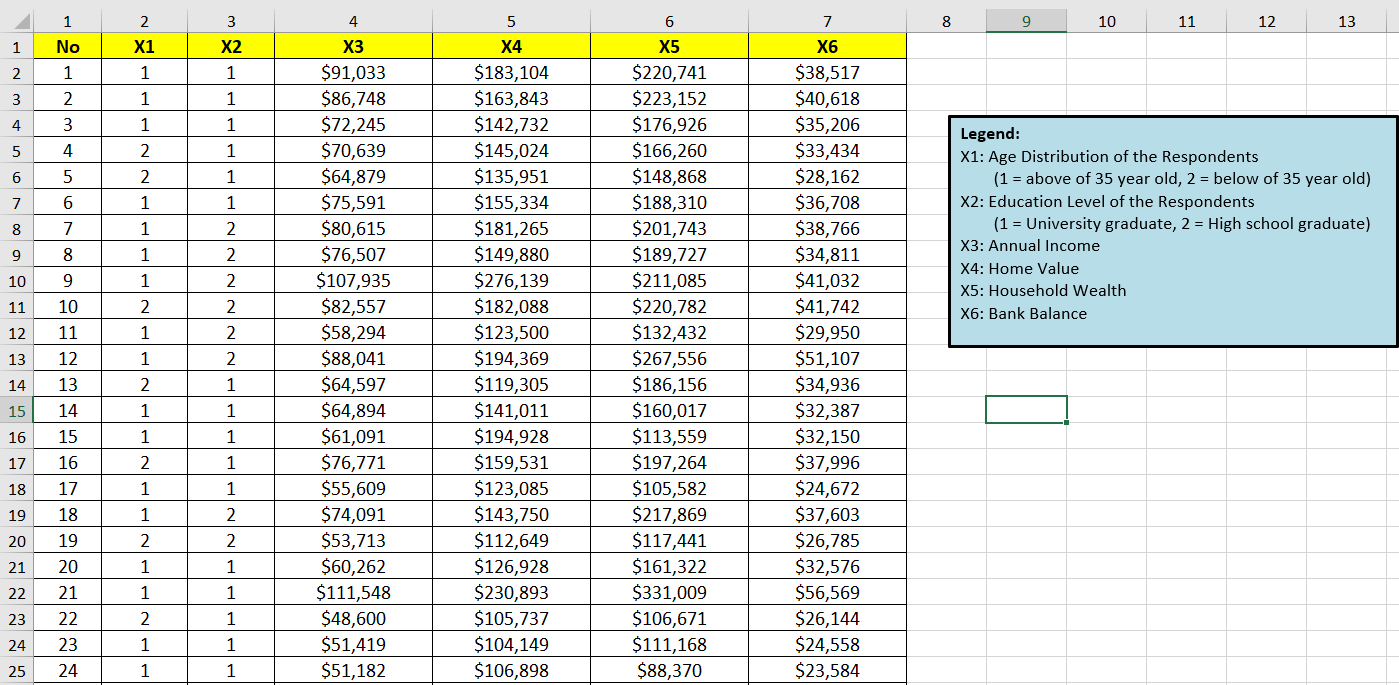Select cell with $107,935

click(353, 280)
